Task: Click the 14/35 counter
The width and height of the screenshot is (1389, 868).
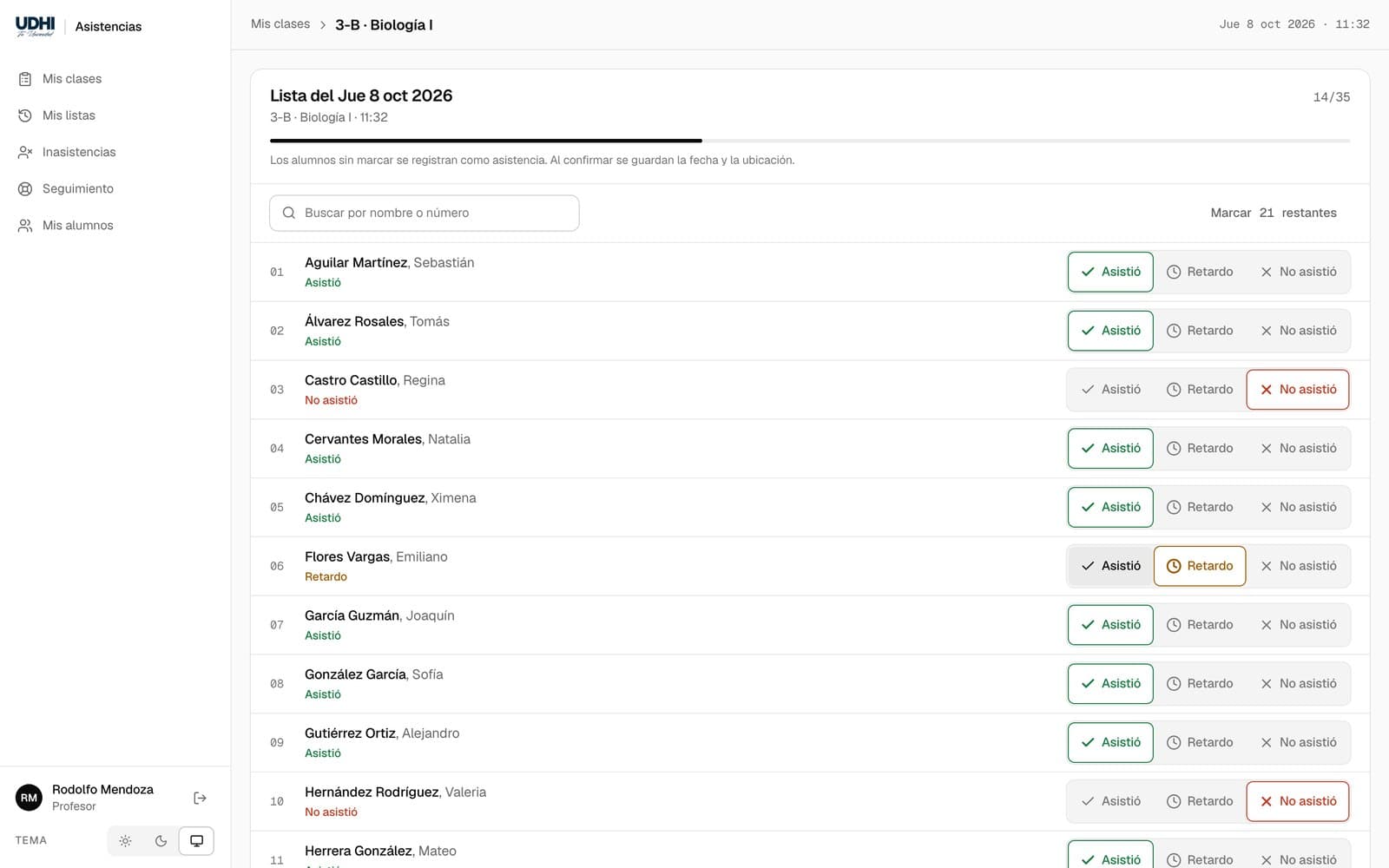Action: [x=1332, y=97]
